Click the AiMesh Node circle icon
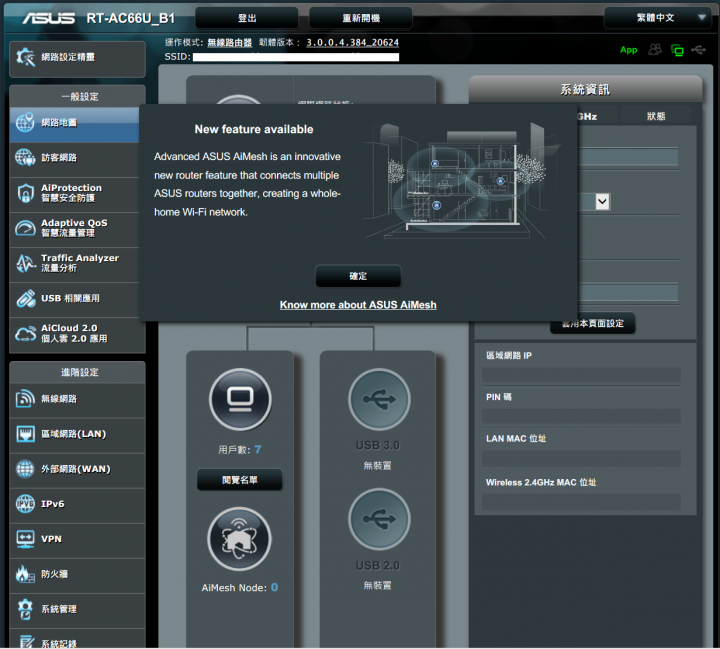The height and width of the screenshot is (649, 720). (x=239, y=539)
